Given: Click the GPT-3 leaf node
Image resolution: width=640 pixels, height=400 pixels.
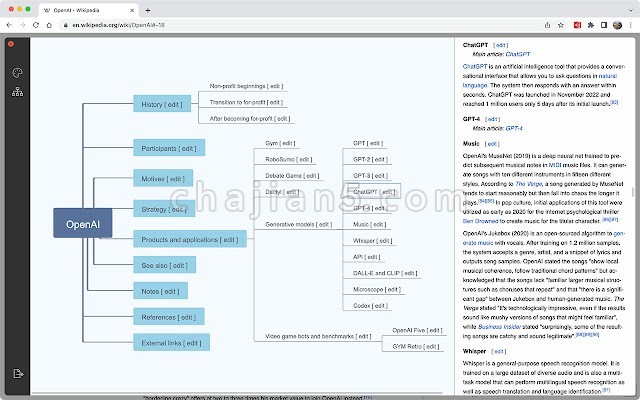Looking at the screenshot, I should tap(370, 176).
